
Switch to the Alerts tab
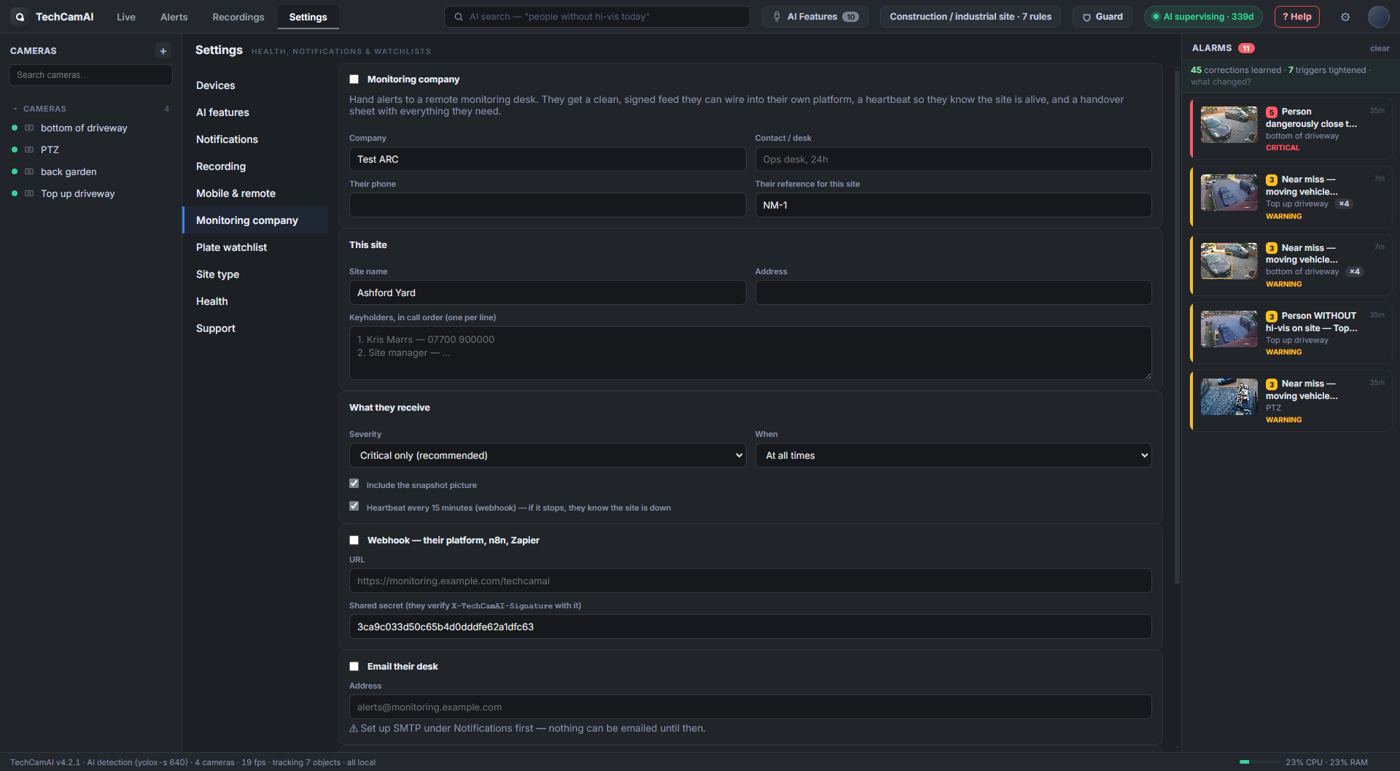(x=174, y=17)
